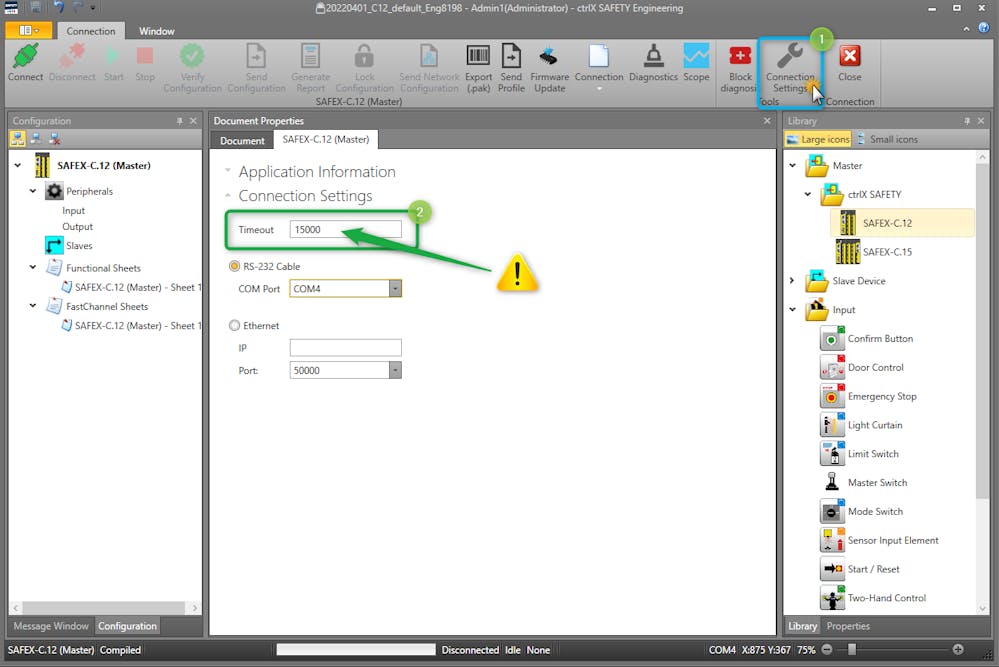Close the Configuration panel

pyautogui.click(x=193, y=120)
